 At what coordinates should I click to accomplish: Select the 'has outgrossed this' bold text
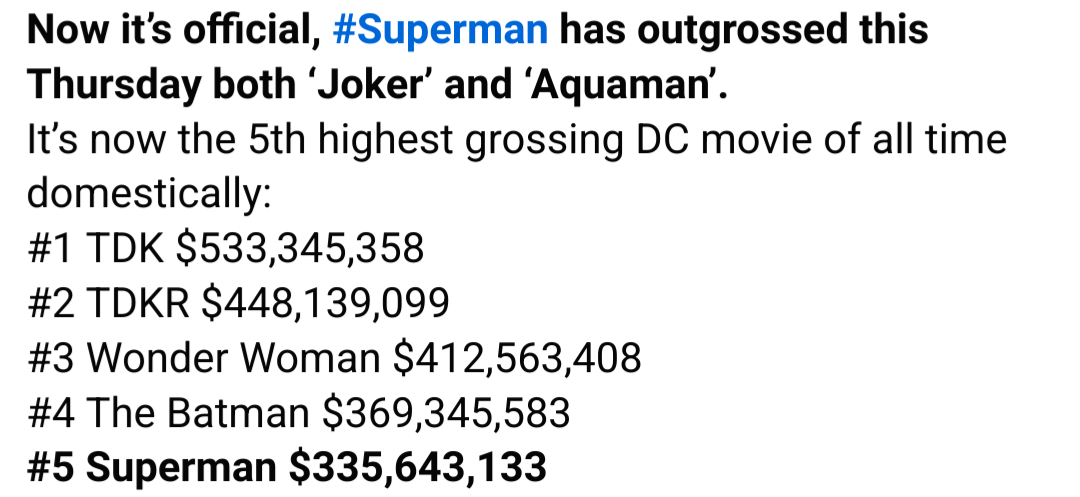point(743,31)
